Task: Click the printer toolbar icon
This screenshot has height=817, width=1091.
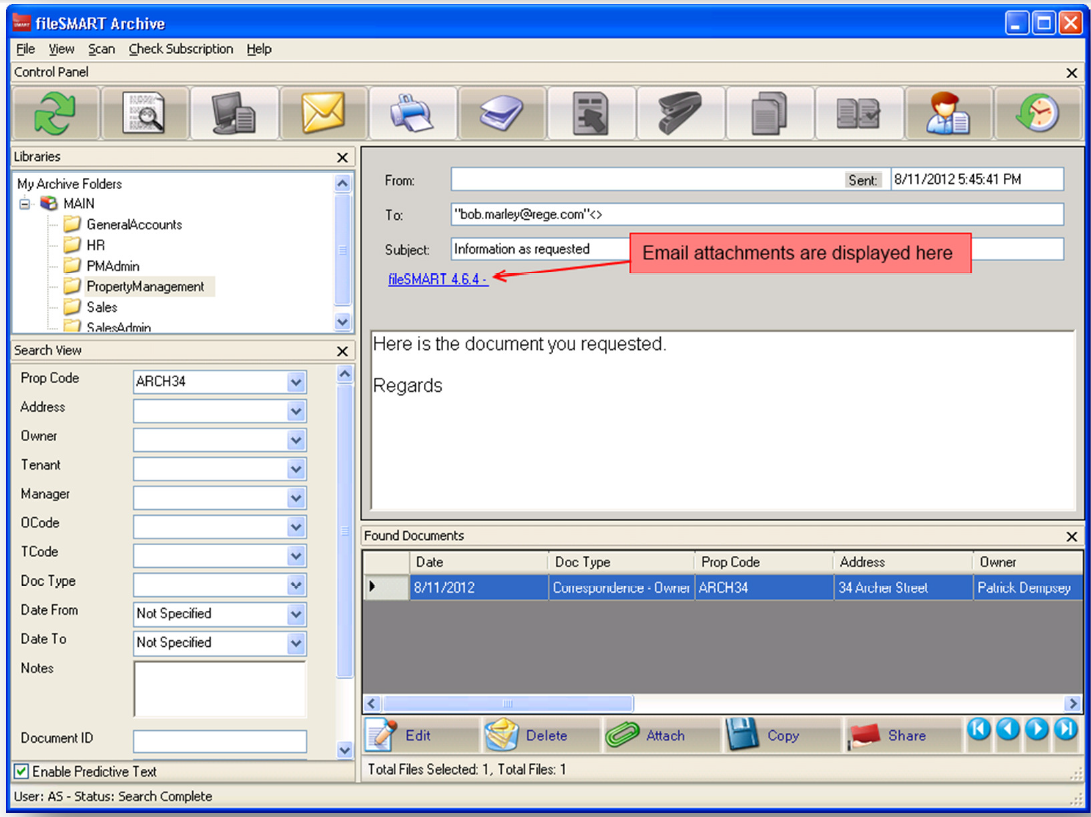Action: (x=412, y=113)
